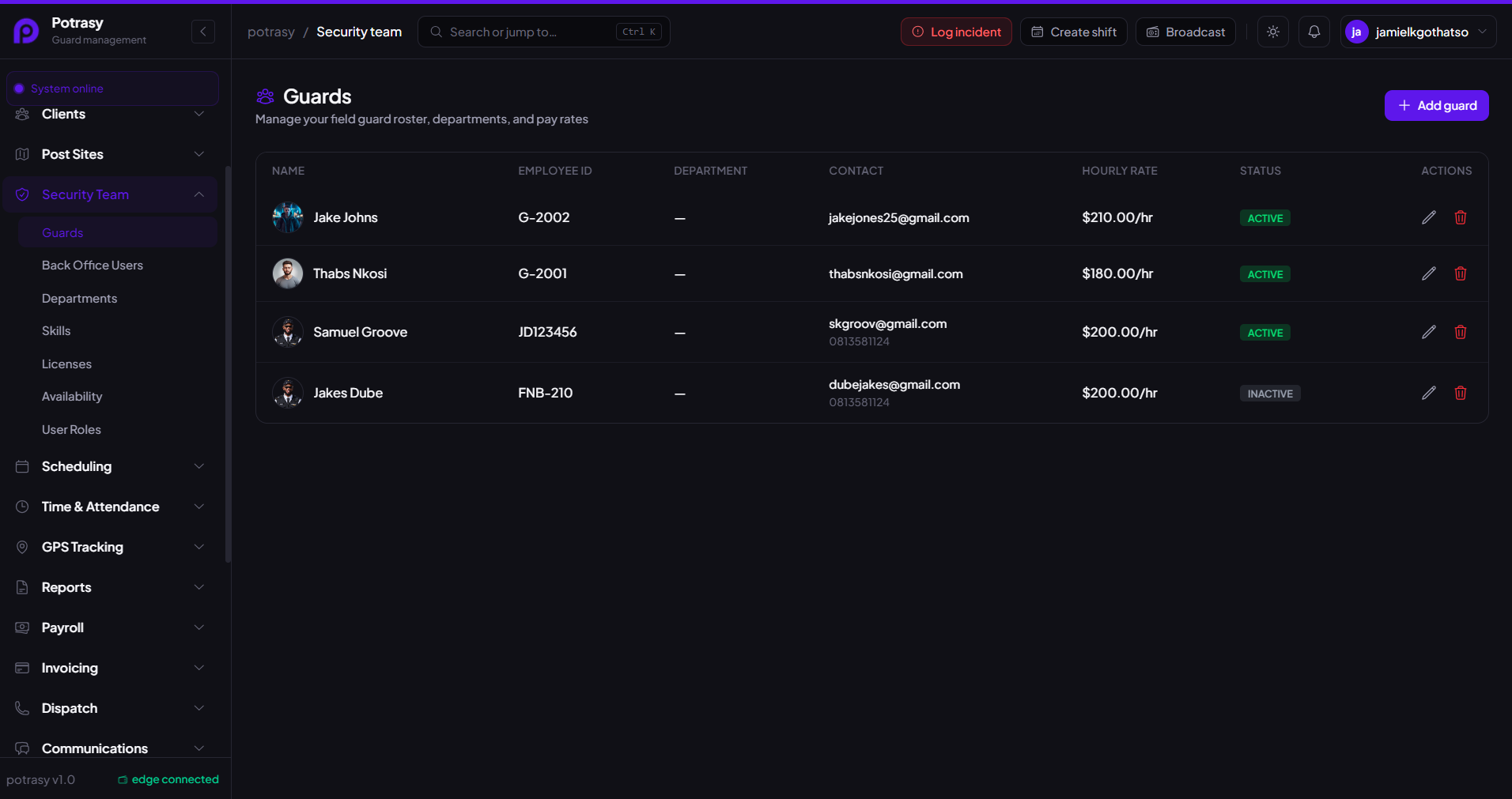Screen dimensions: 1512x799
Task: Open Thabs Nkosi avatar thumbnail
Action: tap(288, 273)
